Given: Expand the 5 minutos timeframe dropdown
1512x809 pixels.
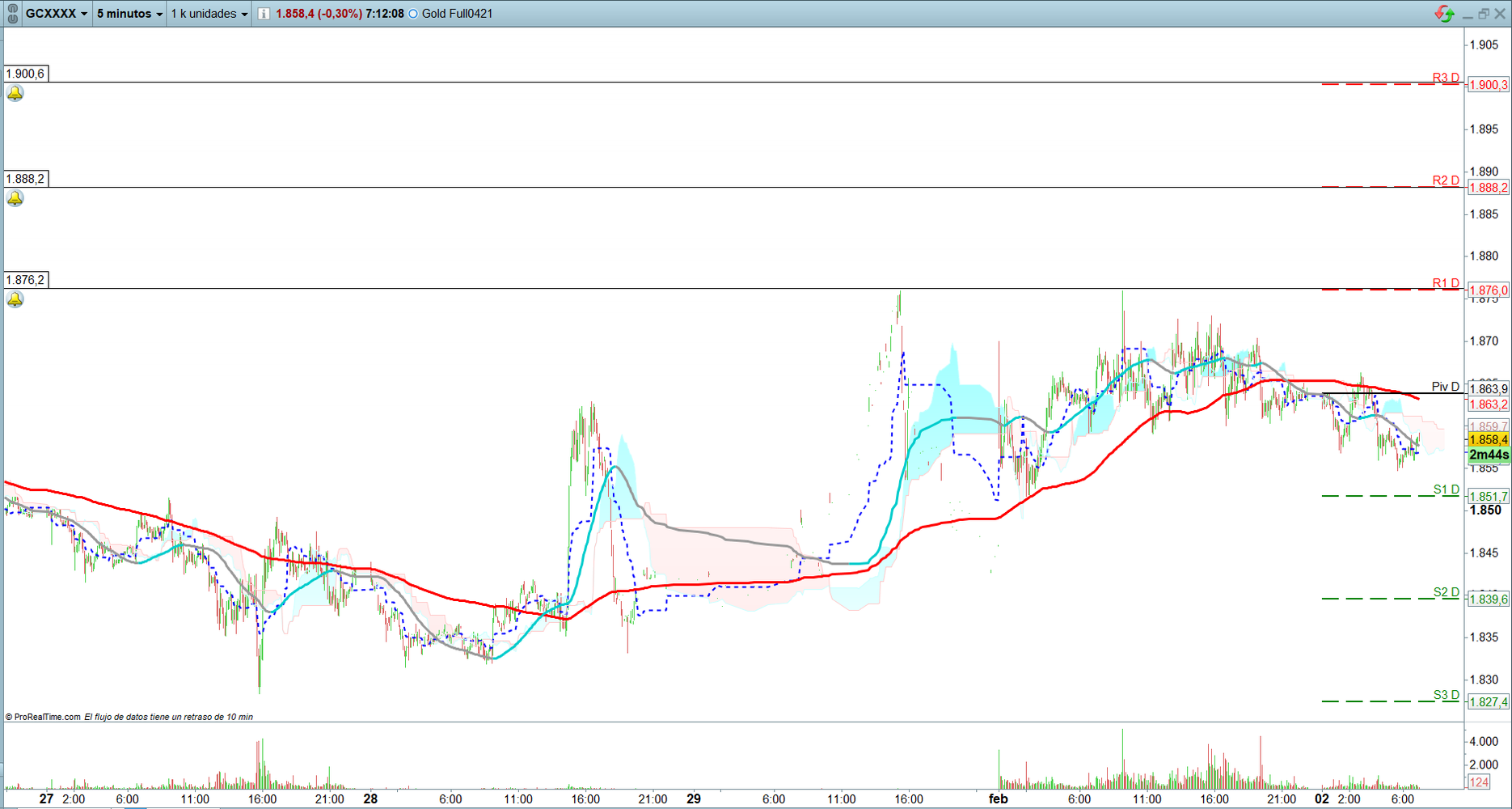Looking at the screenshot, I should [129, 14].
